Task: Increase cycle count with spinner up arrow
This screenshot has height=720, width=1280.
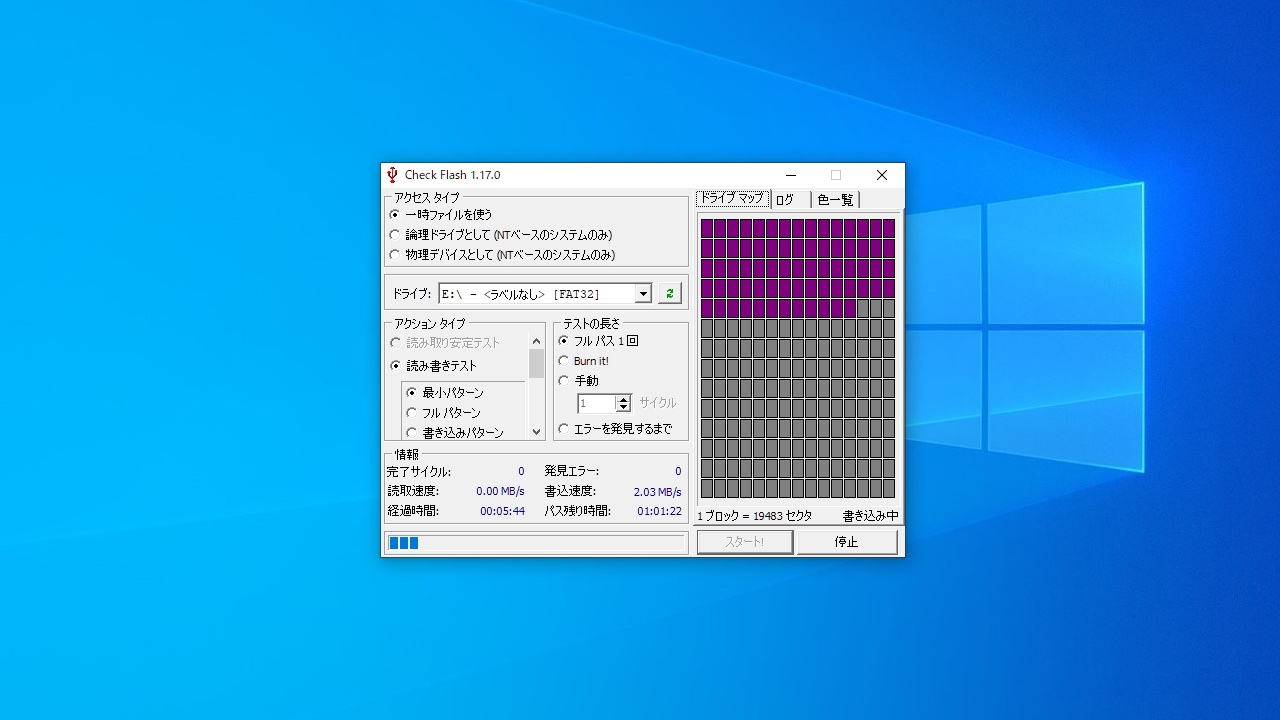Action: click(x=624, y=399)
